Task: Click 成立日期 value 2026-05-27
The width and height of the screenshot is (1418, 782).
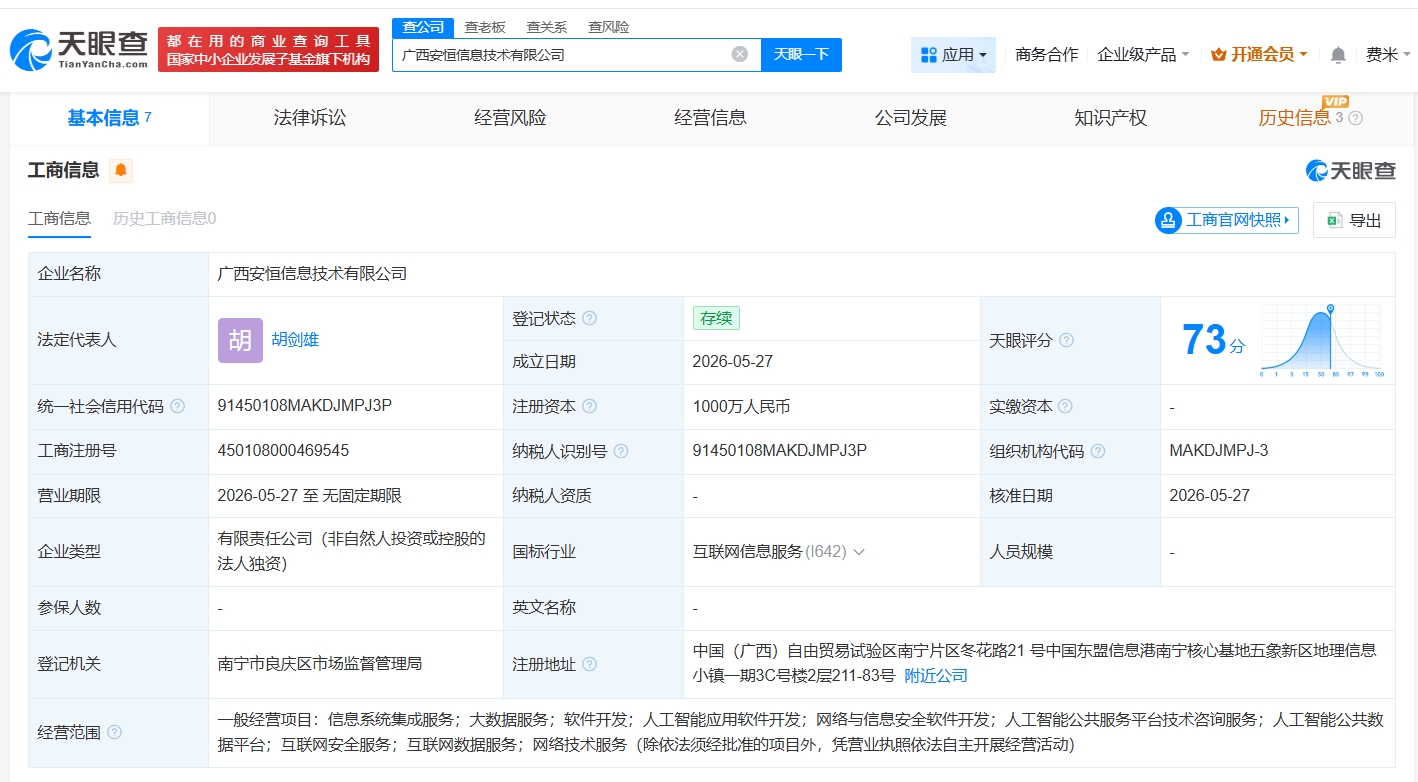Action: click(x=732, y=362)
